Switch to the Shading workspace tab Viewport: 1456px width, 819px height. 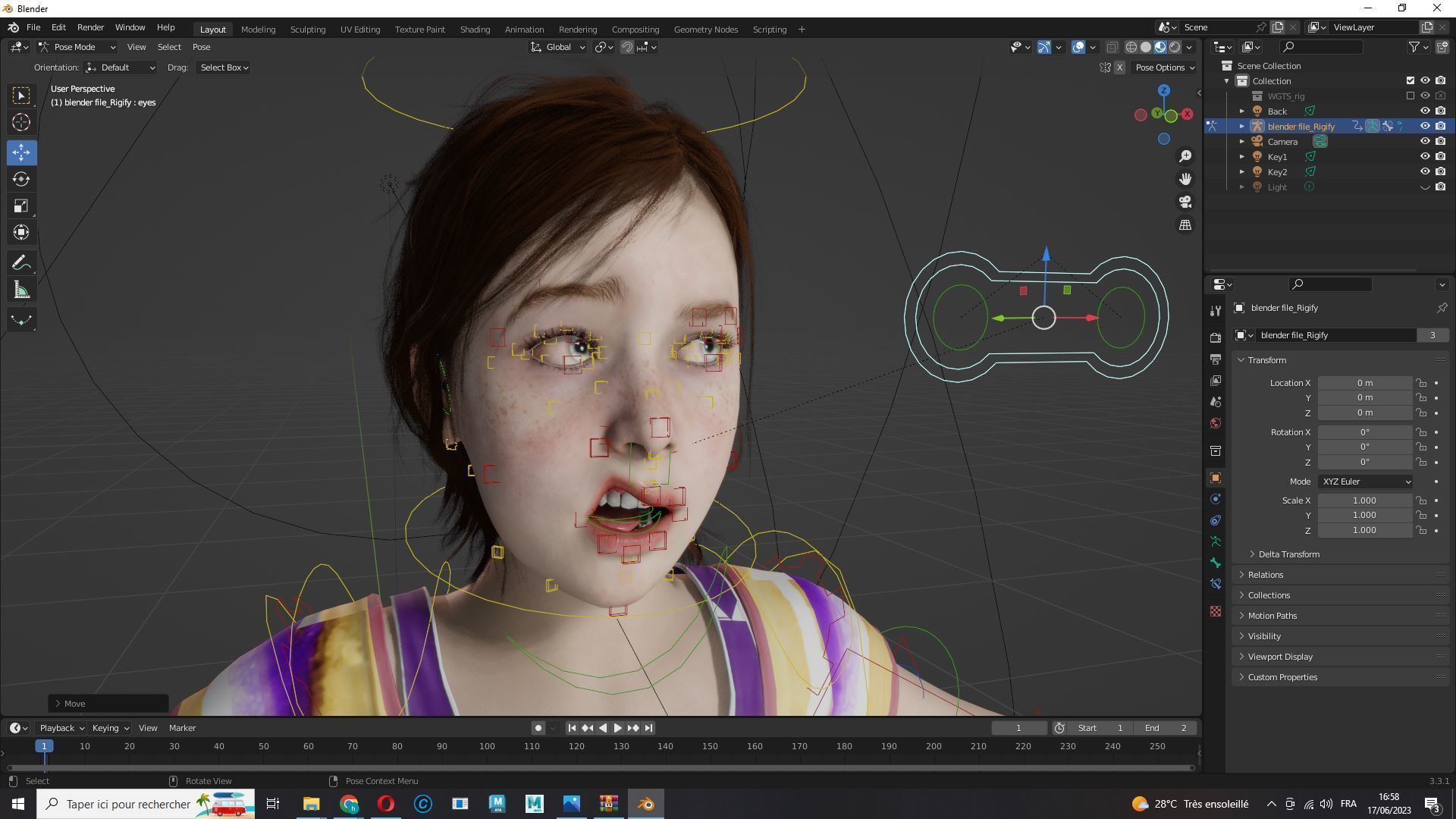click(x=475, y=29)
